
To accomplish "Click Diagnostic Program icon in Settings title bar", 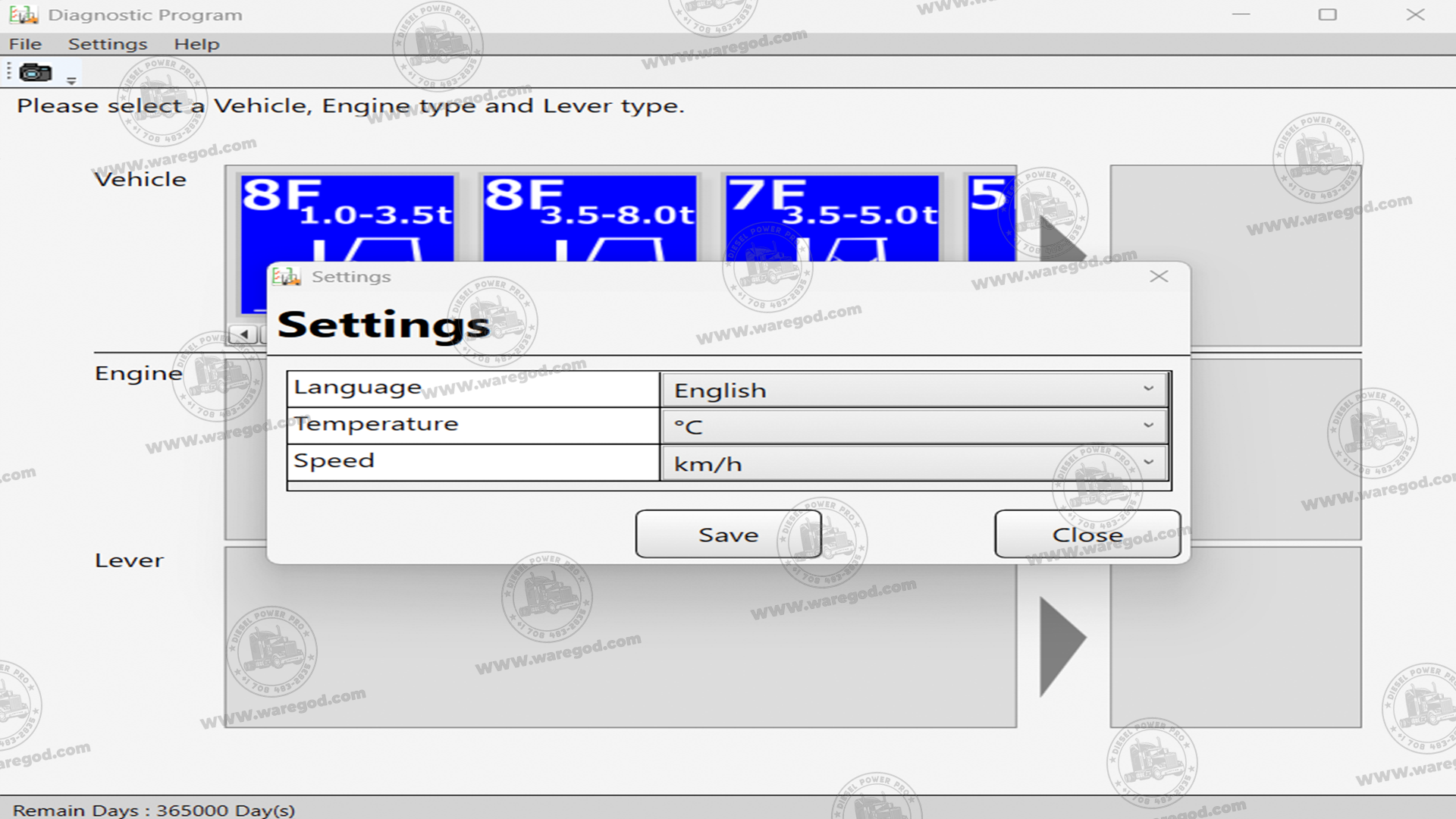I will [x=286, y=277].
